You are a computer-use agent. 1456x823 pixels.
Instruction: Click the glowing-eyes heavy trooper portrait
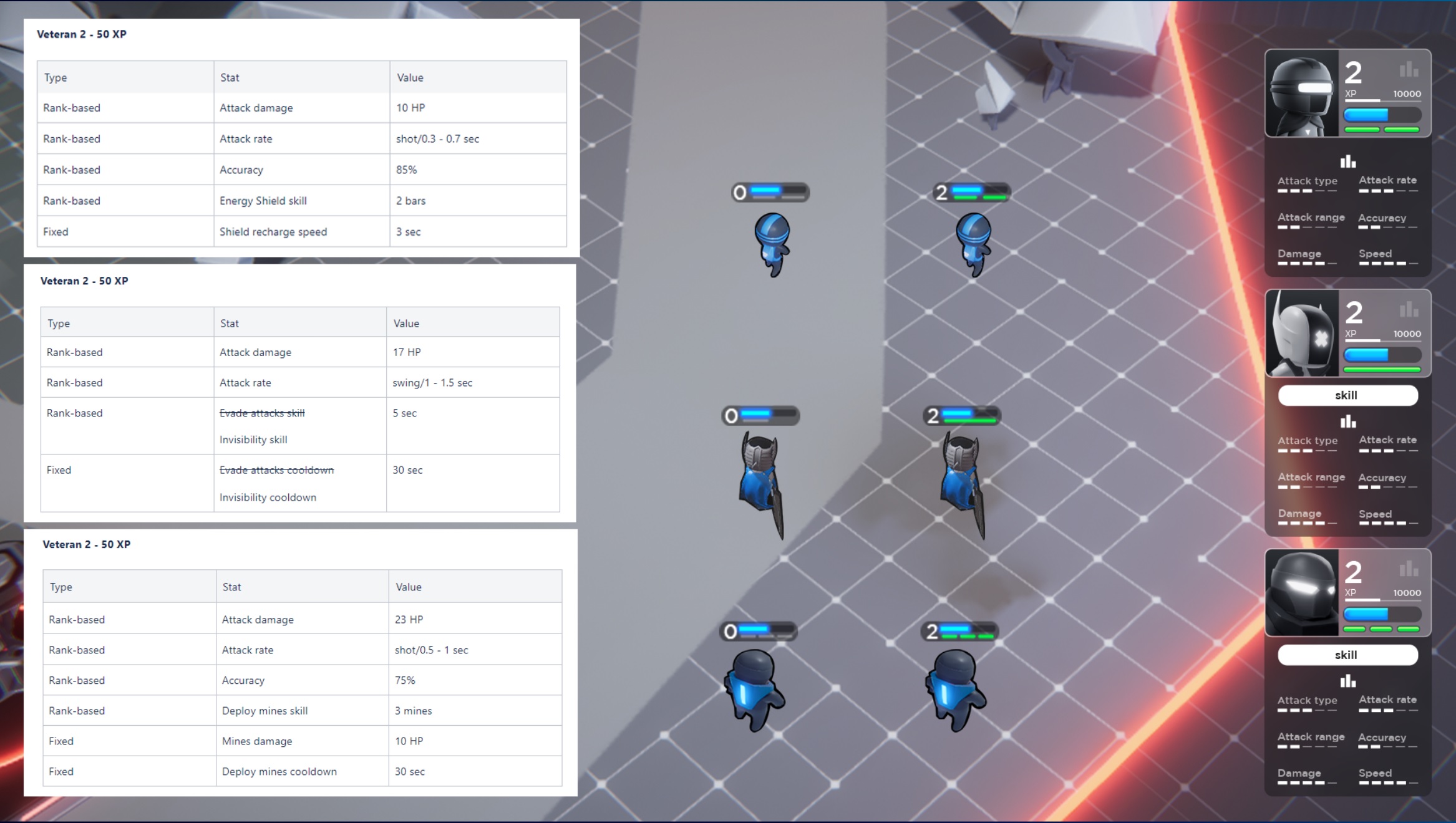[1301, 593]
